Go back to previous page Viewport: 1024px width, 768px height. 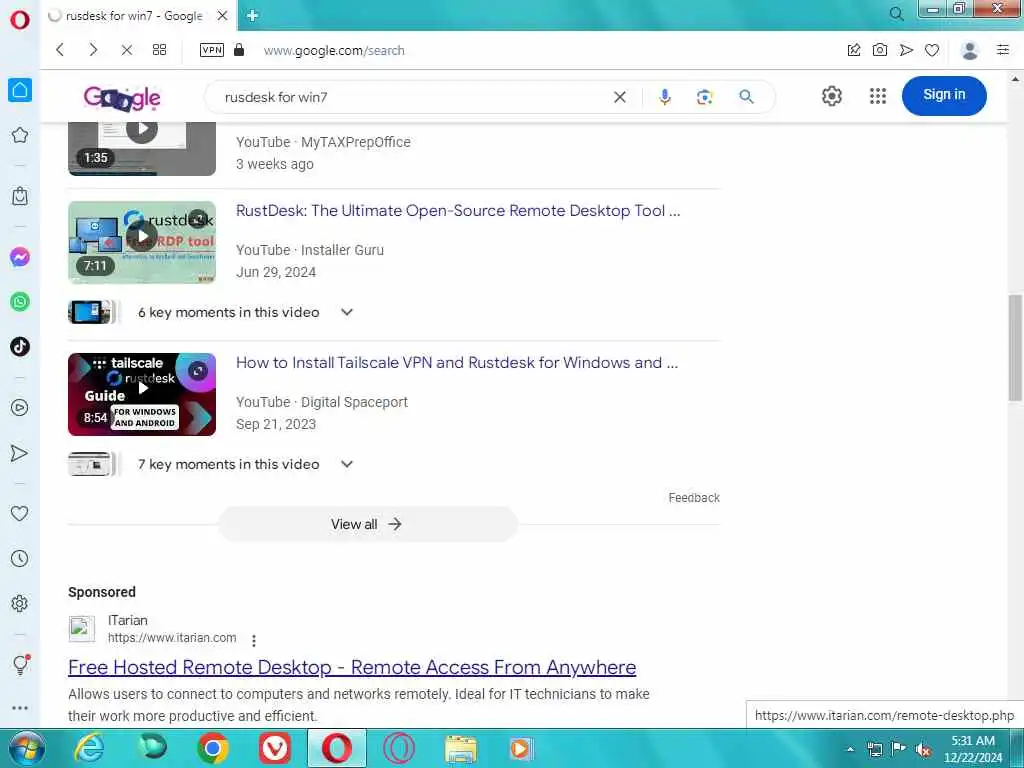[x=60, y=50]
